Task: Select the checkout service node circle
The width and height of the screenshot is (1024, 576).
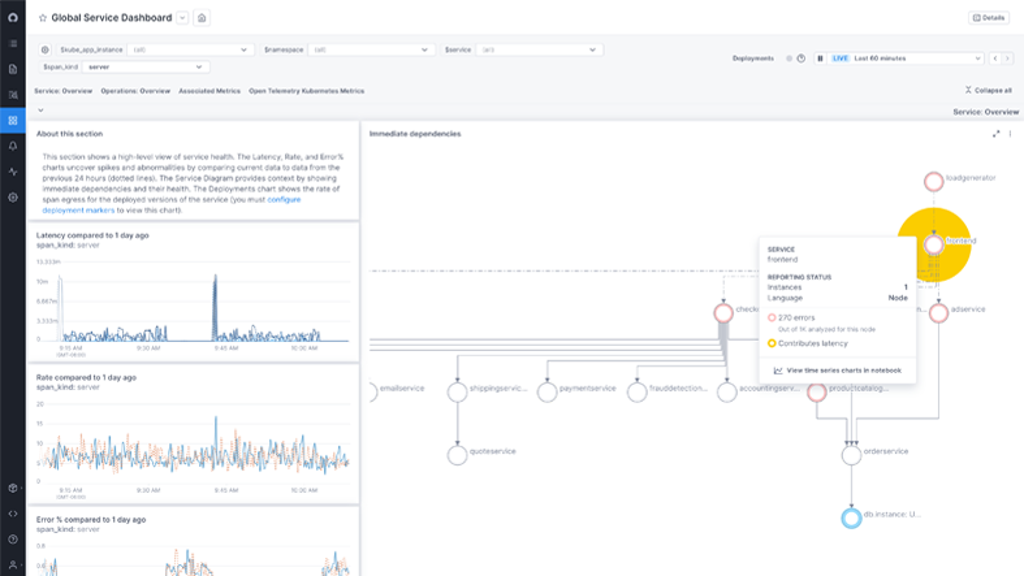Action: pos(723,313)
